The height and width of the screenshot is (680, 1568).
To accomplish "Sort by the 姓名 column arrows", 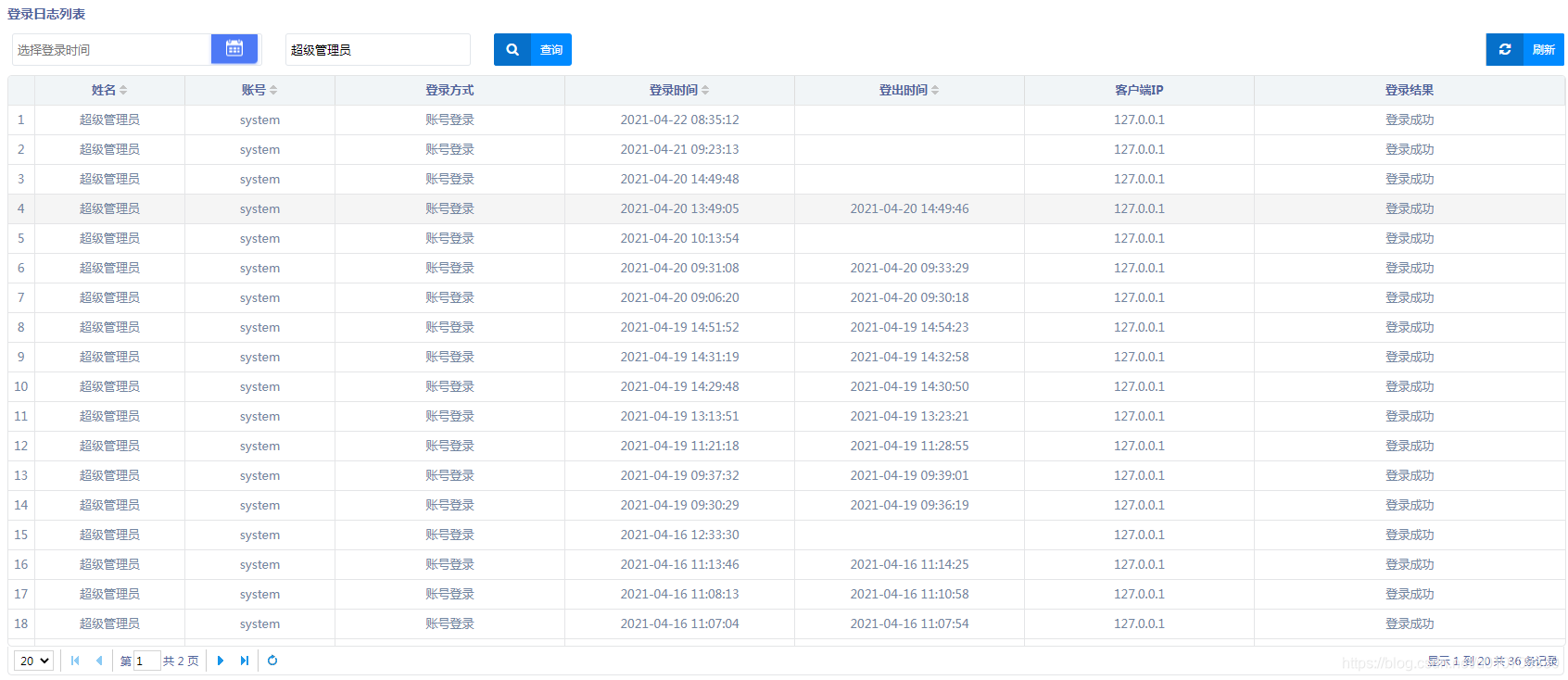I will click(x=123, y=90).
